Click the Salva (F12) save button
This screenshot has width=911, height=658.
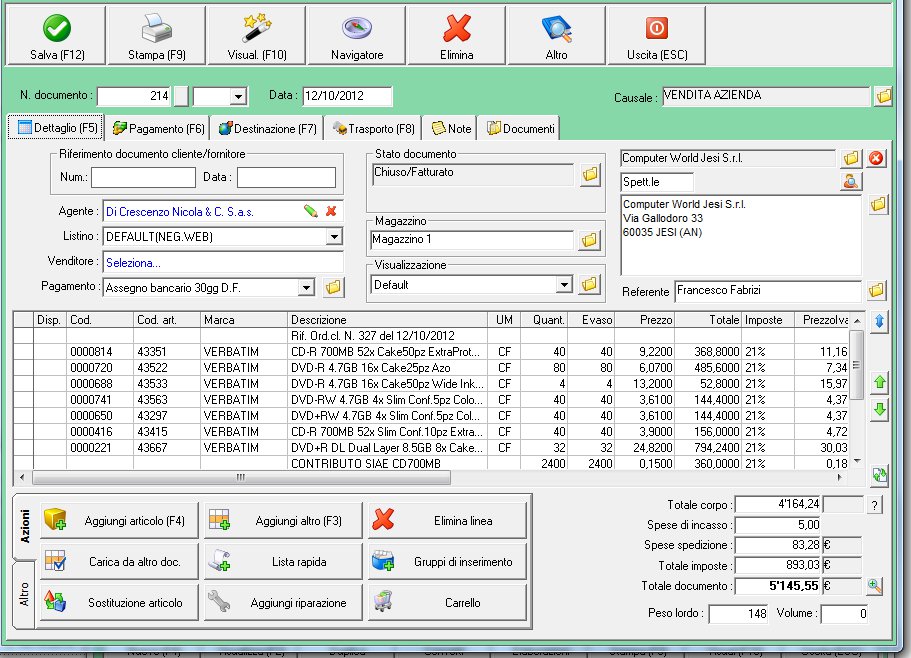pos(55,36)
